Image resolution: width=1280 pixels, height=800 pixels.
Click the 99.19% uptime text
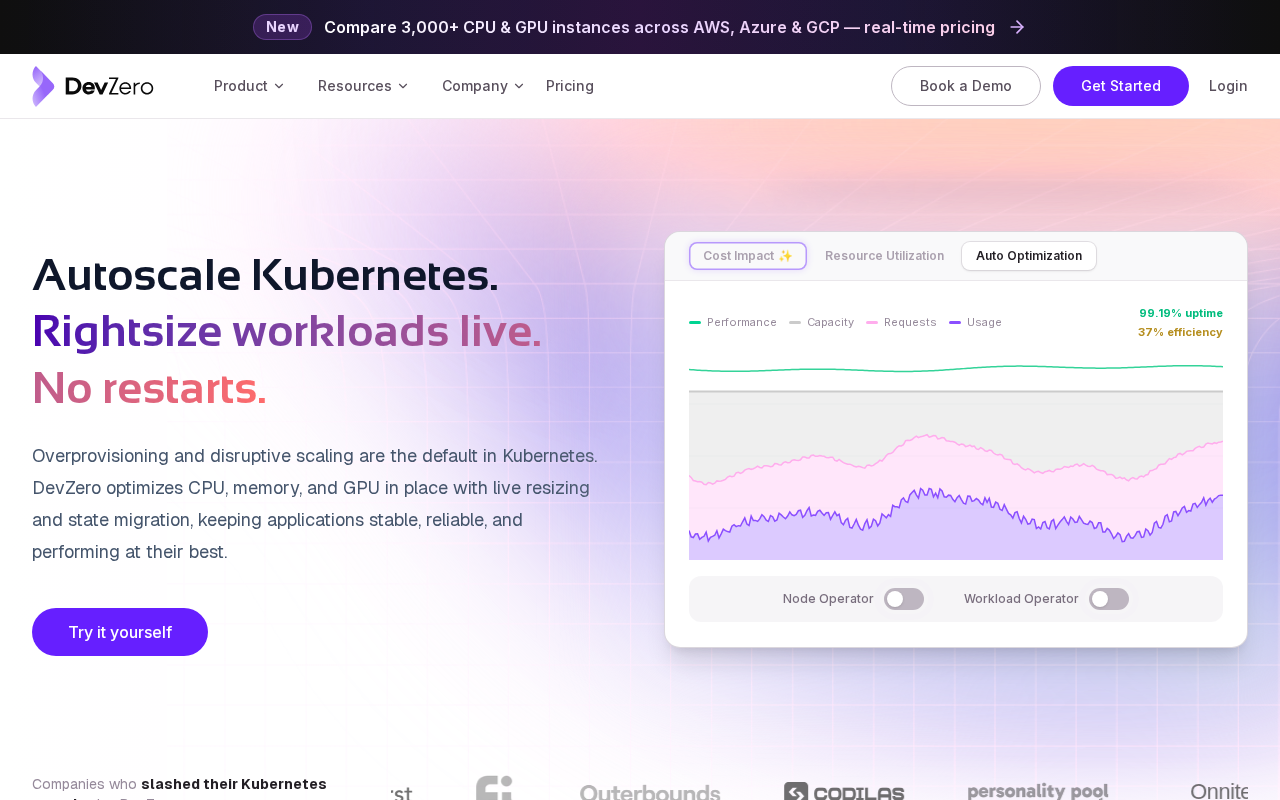click(1181, 313)
